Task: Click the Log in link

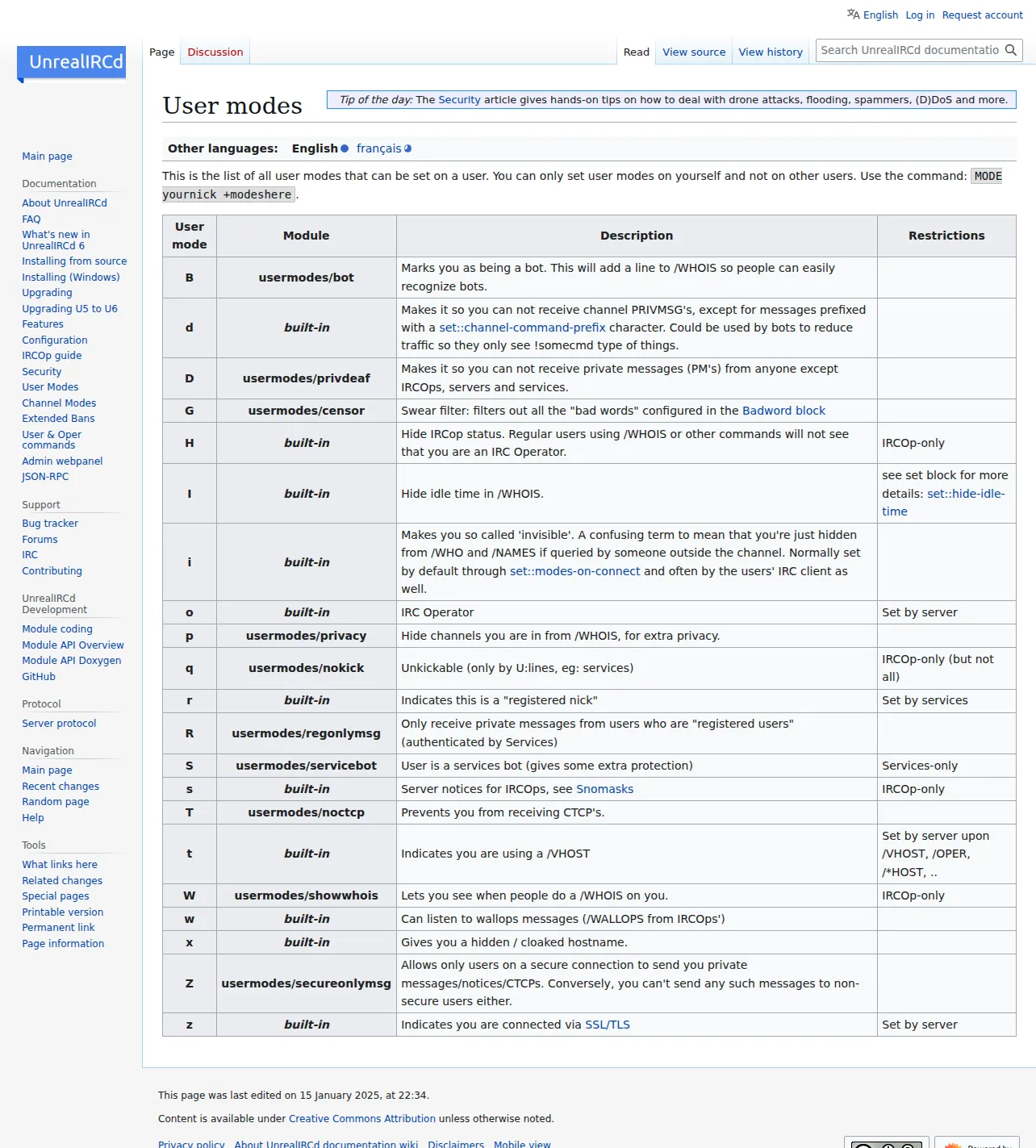Action: (x=920, y=15)
